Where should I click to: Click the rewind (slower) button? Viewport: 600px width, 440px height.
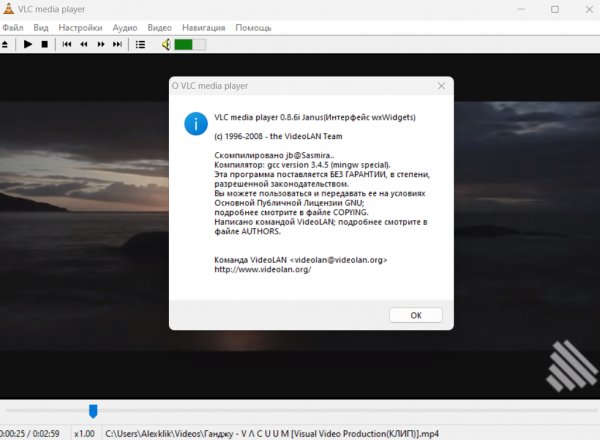pyautogui.click(x=84, y=44)
